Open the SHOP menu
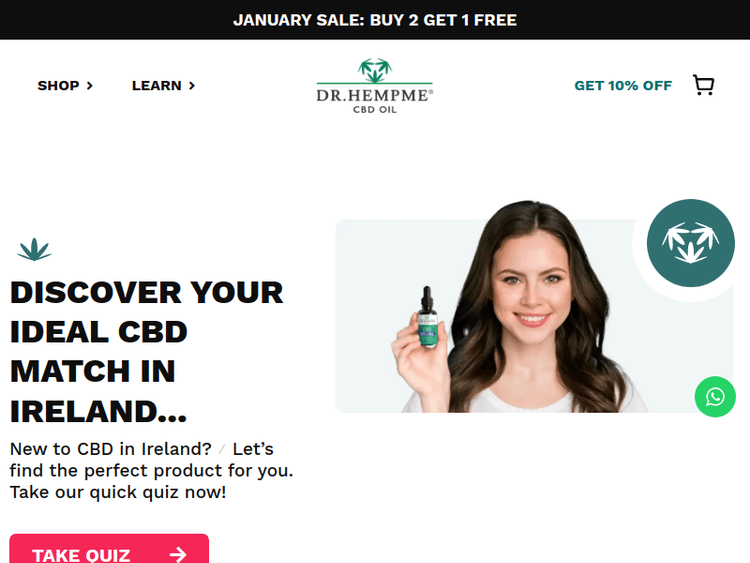Image resolution: width=750 pixels, height=563 pixels. (x=65, y=86)
